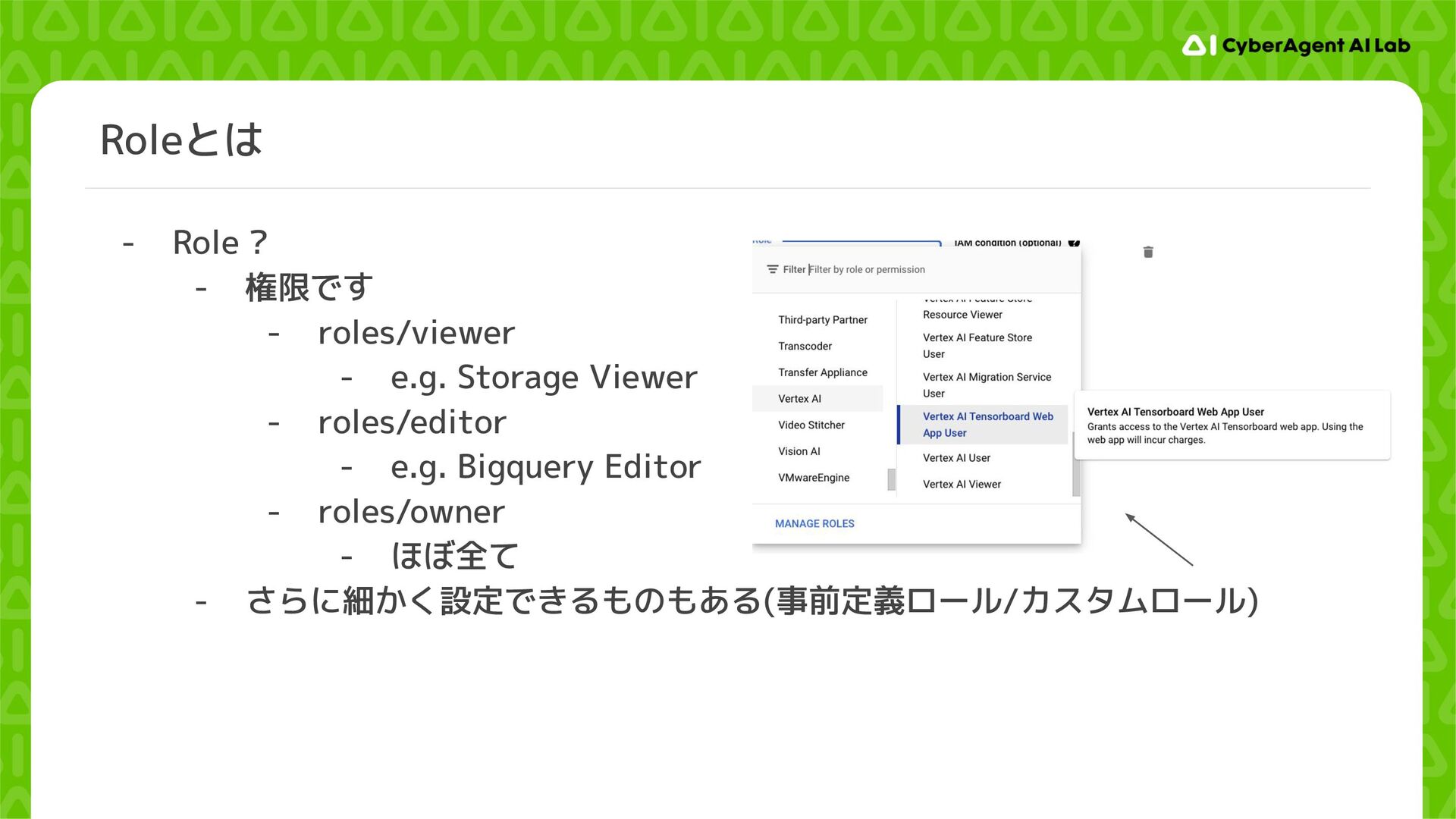Screen dimensions: 1456x819
Task: Select Transcoder category
Action: click(x=805, y=346)
